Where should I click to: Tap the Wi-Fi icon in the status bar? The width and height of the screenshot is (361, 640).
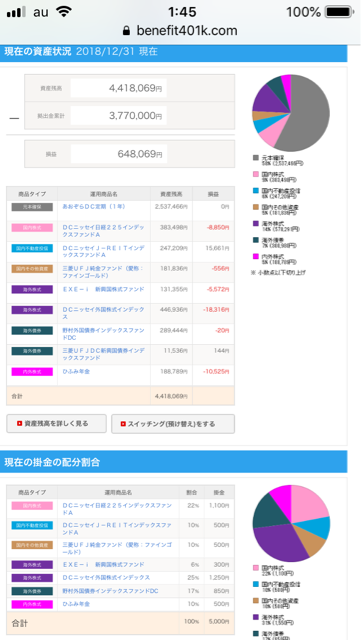(63, 12)
